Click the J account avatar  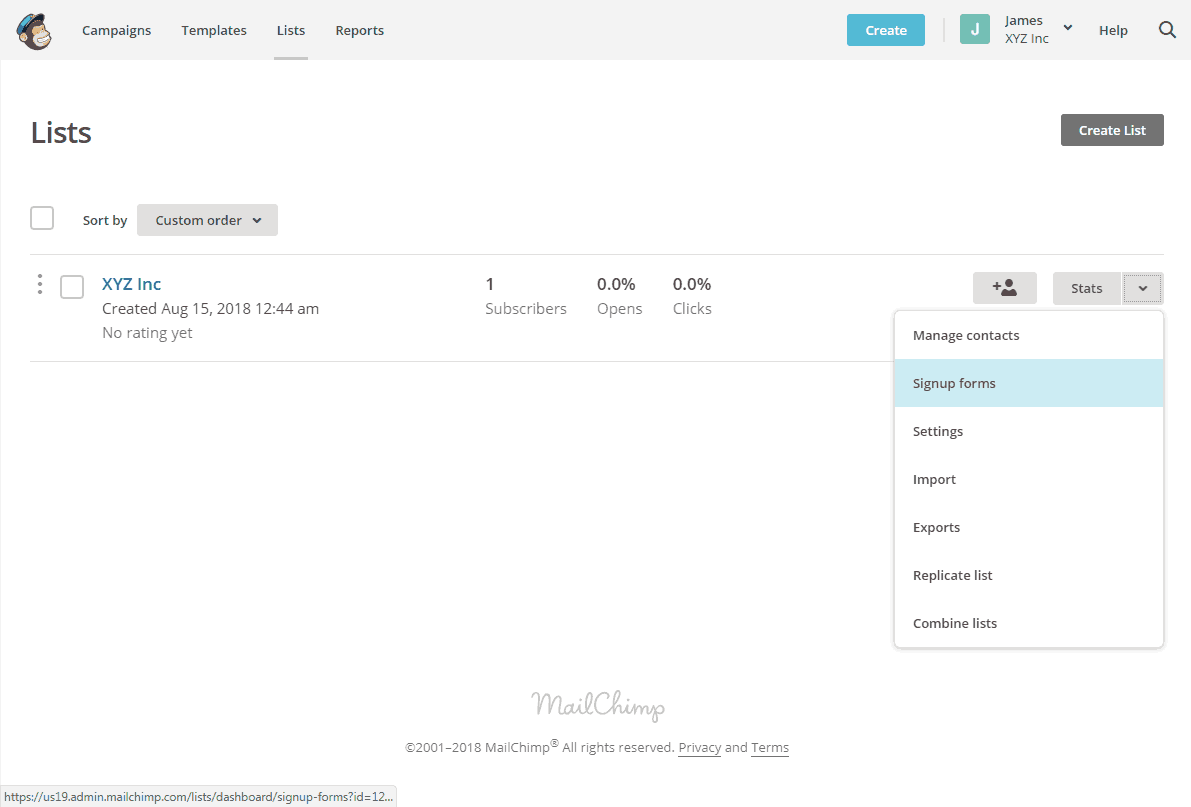[975, 30]
